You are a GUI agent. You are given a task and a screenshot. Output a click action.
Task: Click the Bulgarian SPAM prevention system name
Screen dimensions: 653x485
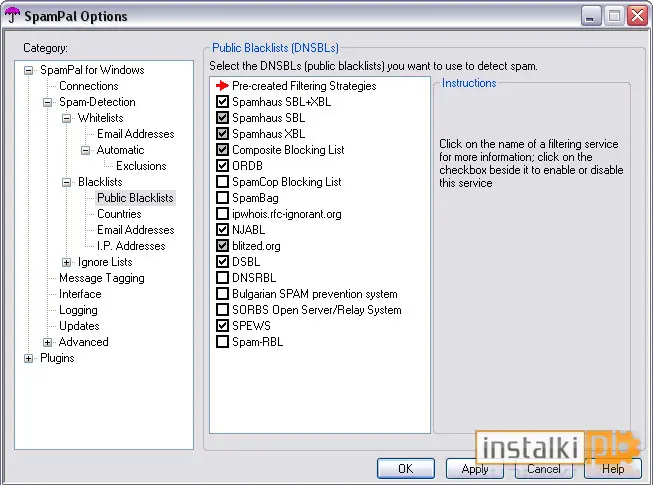(314, 294)
